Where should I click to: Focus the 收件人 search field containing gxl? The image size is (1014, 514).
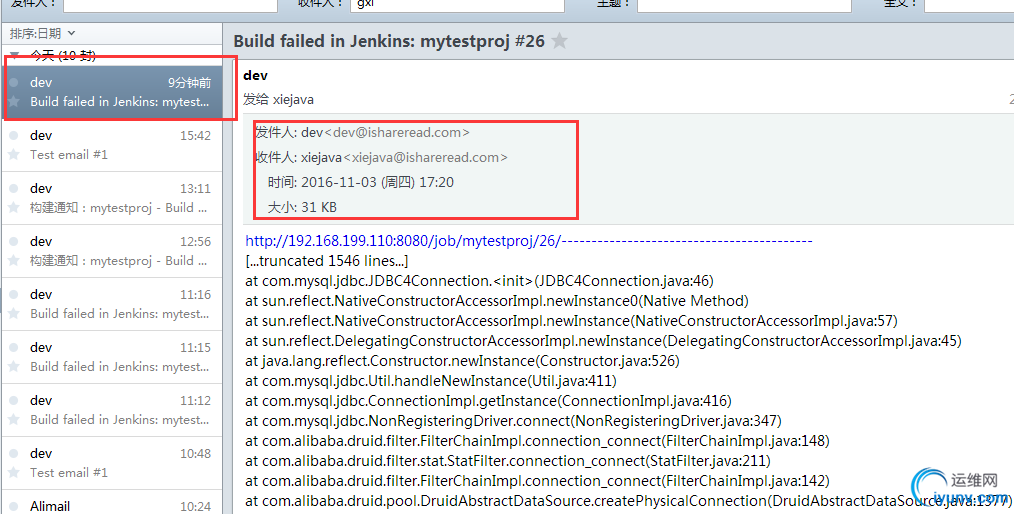click(x=457, y=4)
